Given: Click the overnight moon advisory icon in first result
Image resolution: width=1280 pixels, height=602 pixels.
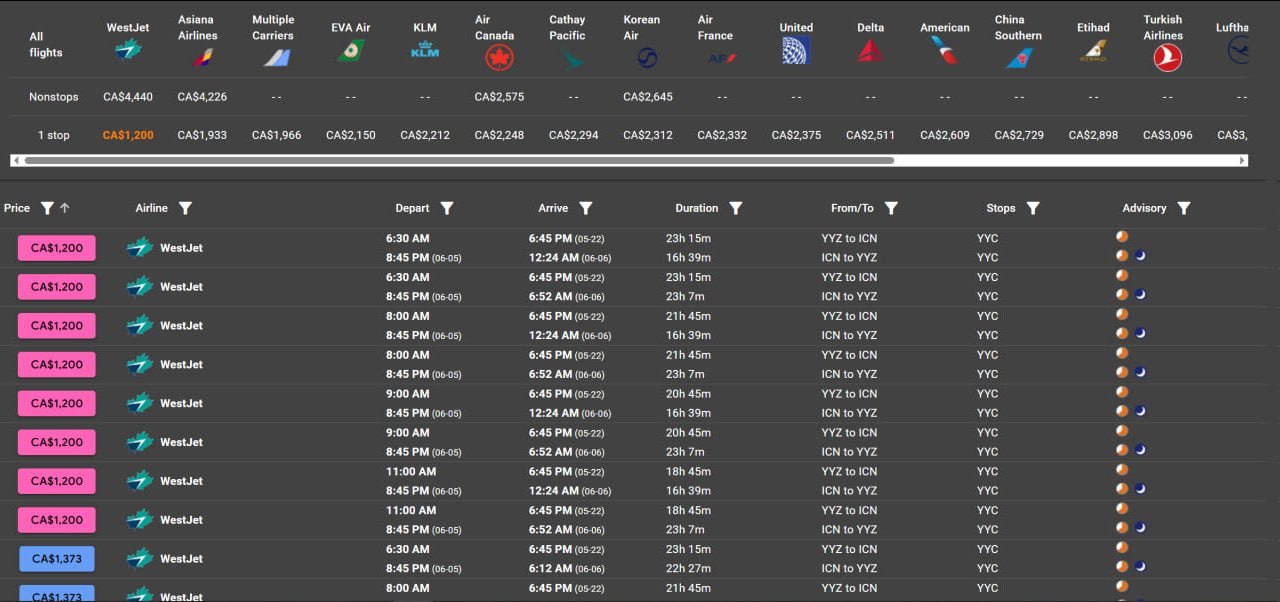Looking at the screenshot, I should click(x=1140, y=256).
